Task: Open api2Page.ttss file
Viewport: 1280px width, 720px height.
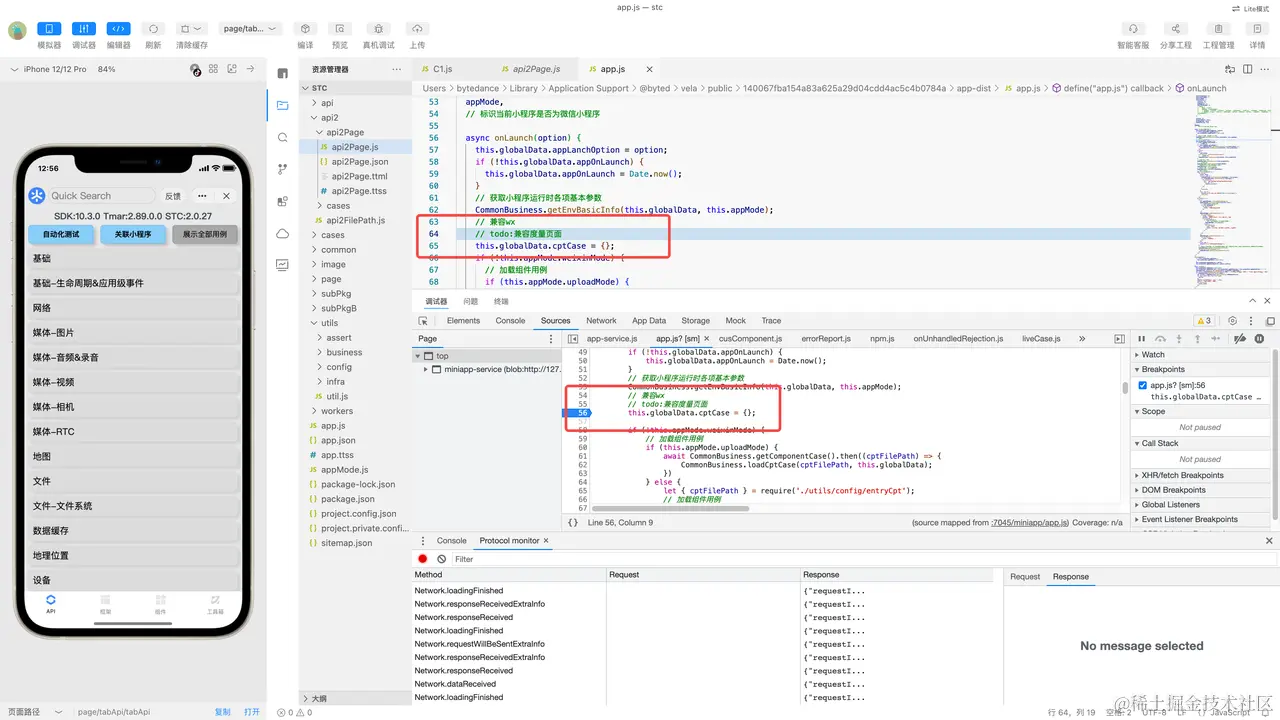Action: 355,191
